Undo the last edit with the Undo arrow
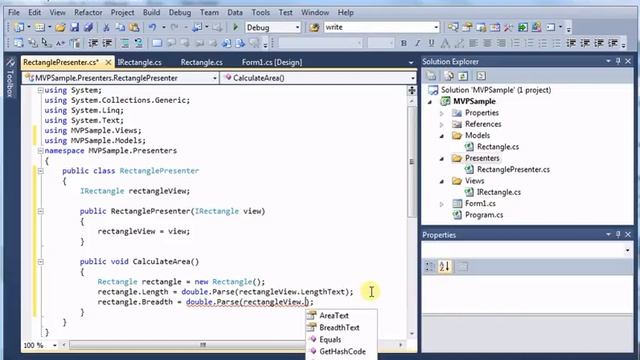Screen dimensions: 640x360 pyautogui.click(x=153, y=27)
